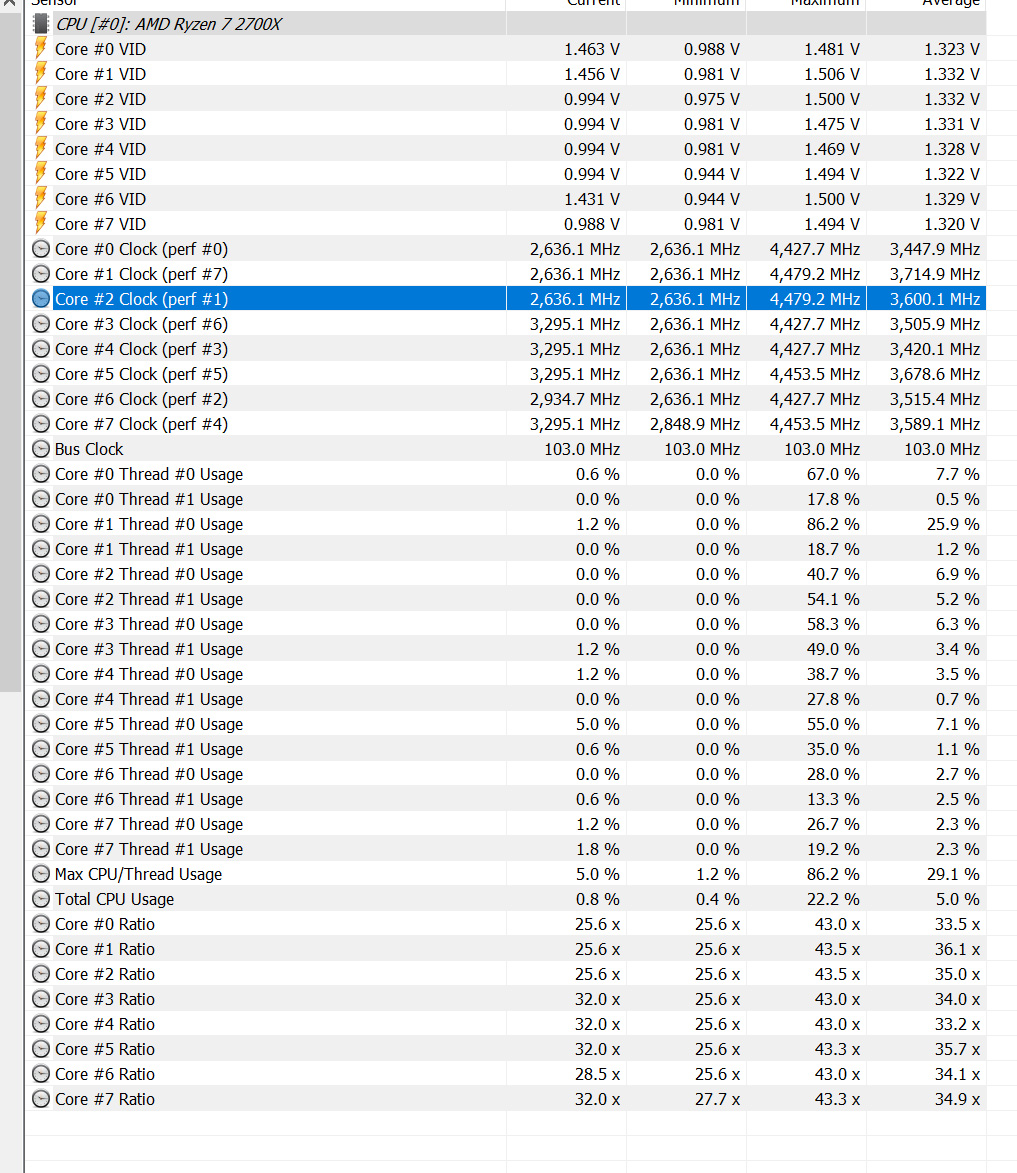Select the Core #0 Thread #1 Usage label

(149, 499)
